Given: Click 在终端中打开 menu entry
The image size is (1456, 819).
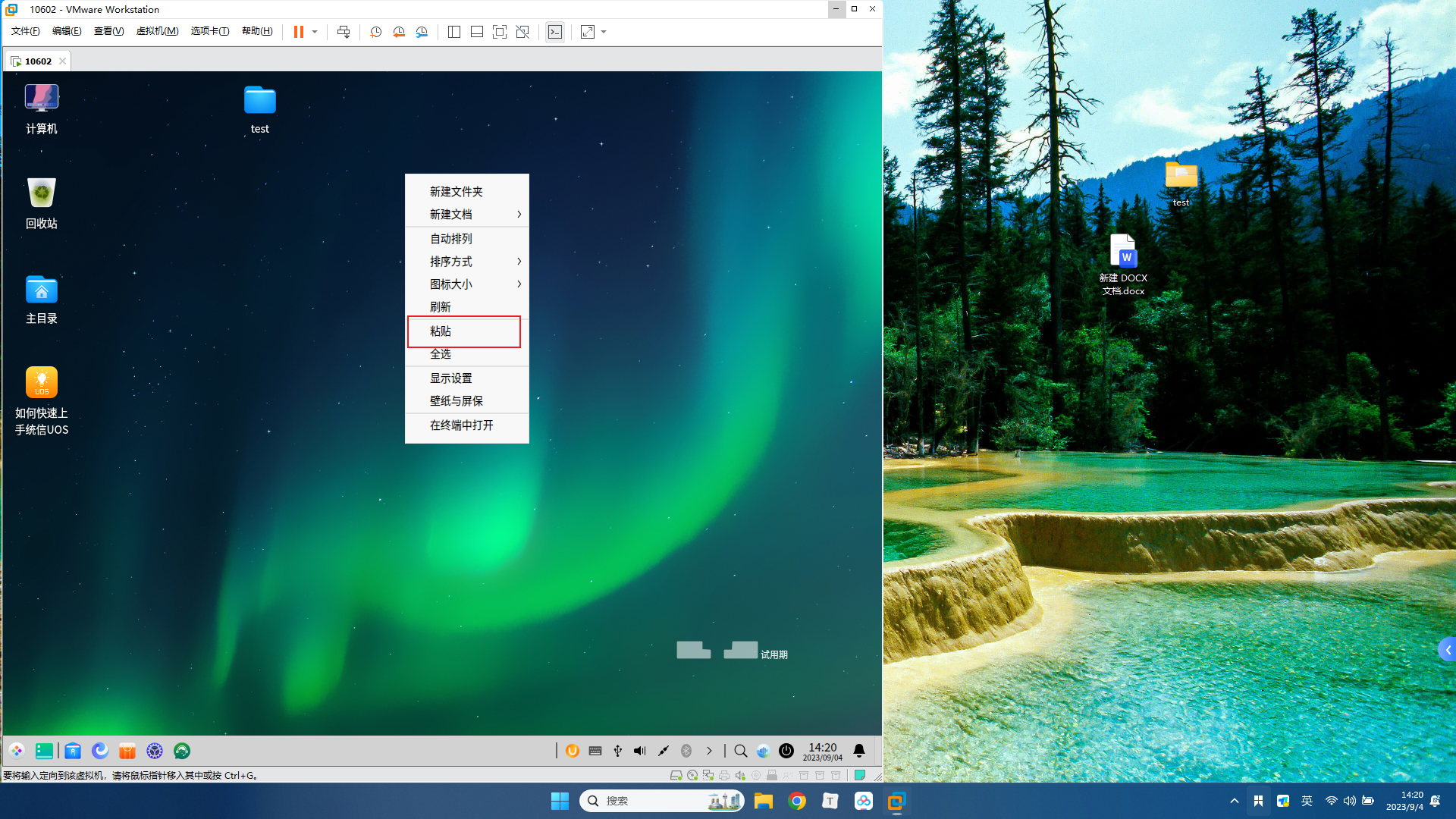Looking at the screenshot, I should tap(462, 425).
